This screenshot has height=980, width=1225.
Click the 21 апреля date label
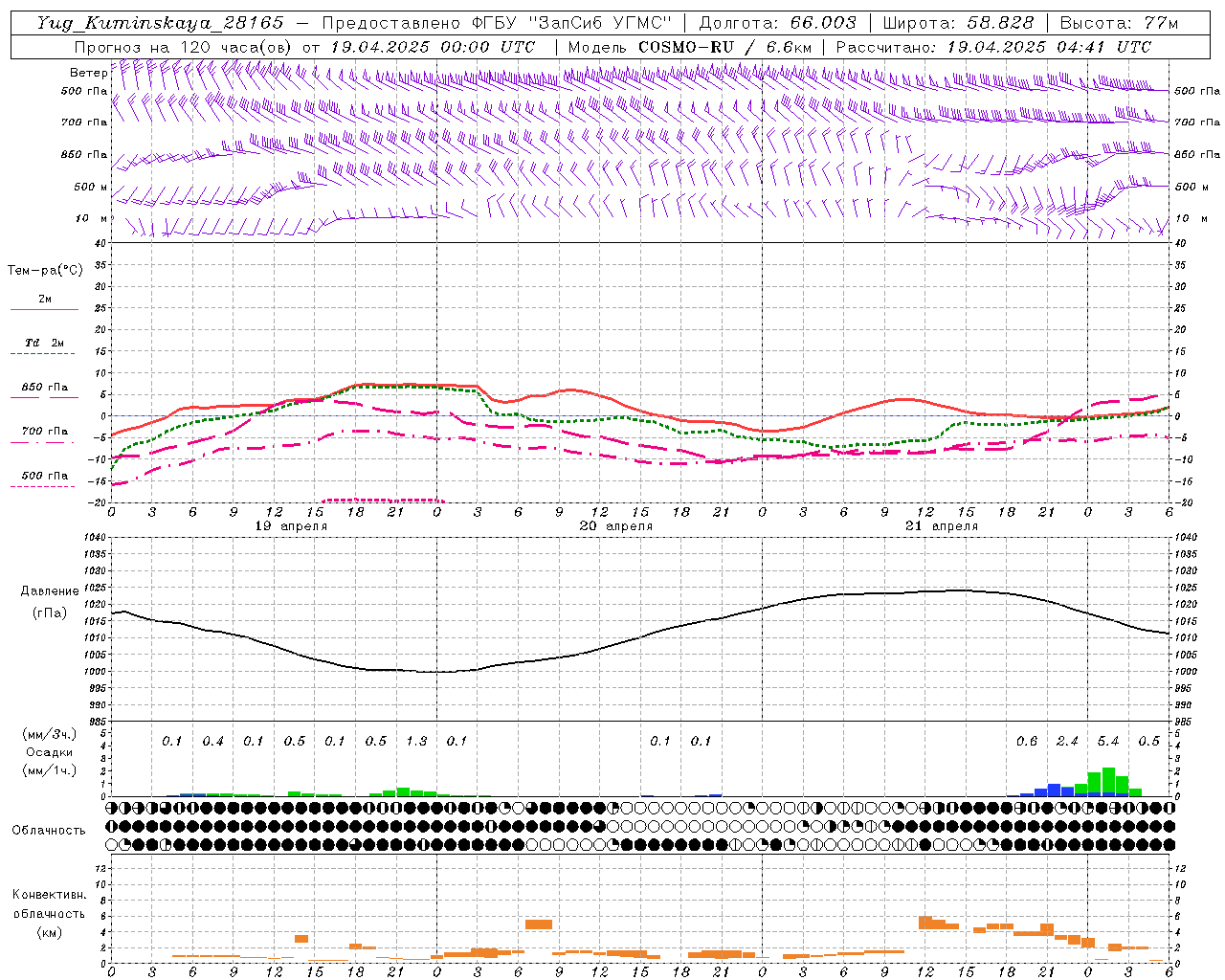point(942,526)
